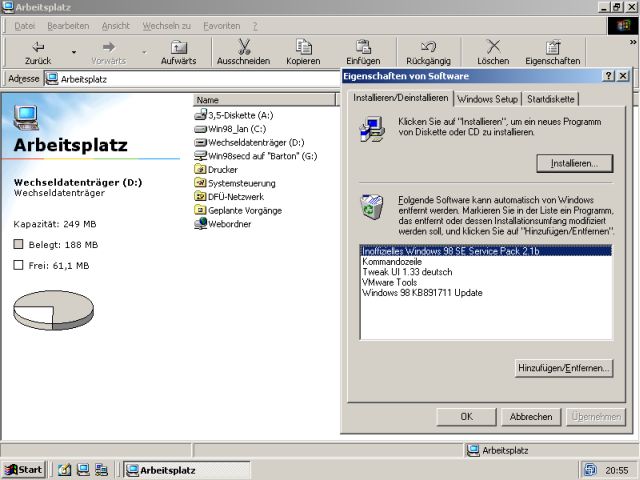Switch to the Startdiskette tab
The image size is (640, 480).
click(550, 99)
